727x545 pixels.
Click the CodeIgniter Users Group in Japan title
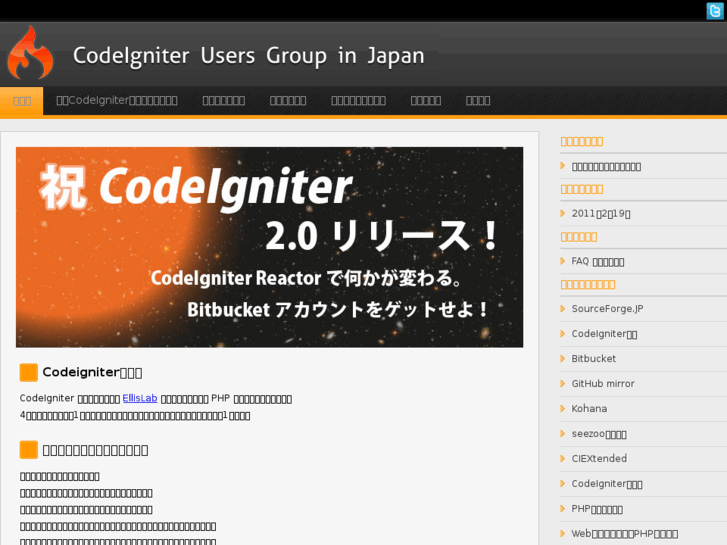pos(249,56)
